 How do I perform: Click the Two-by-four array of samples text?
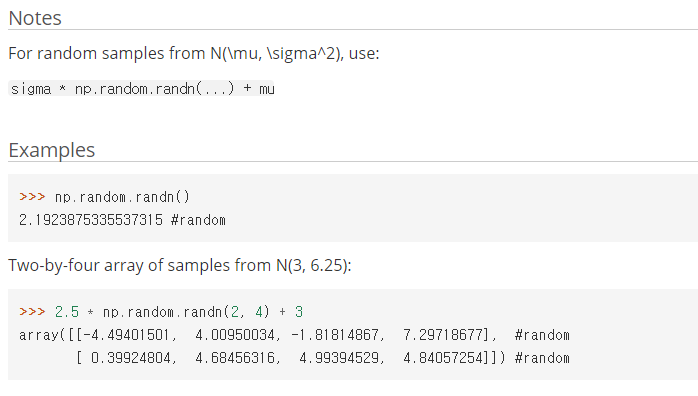coord(180,265)
